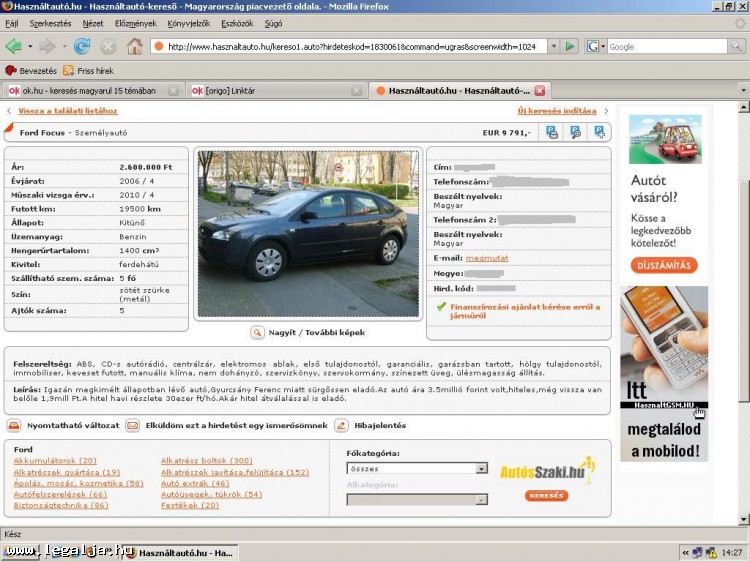The width and height of the screenshot is (750, 562).
Task: Click the printer icon for Nyomtatható változat
Action: pyautogui.click(x=14, y=425)
